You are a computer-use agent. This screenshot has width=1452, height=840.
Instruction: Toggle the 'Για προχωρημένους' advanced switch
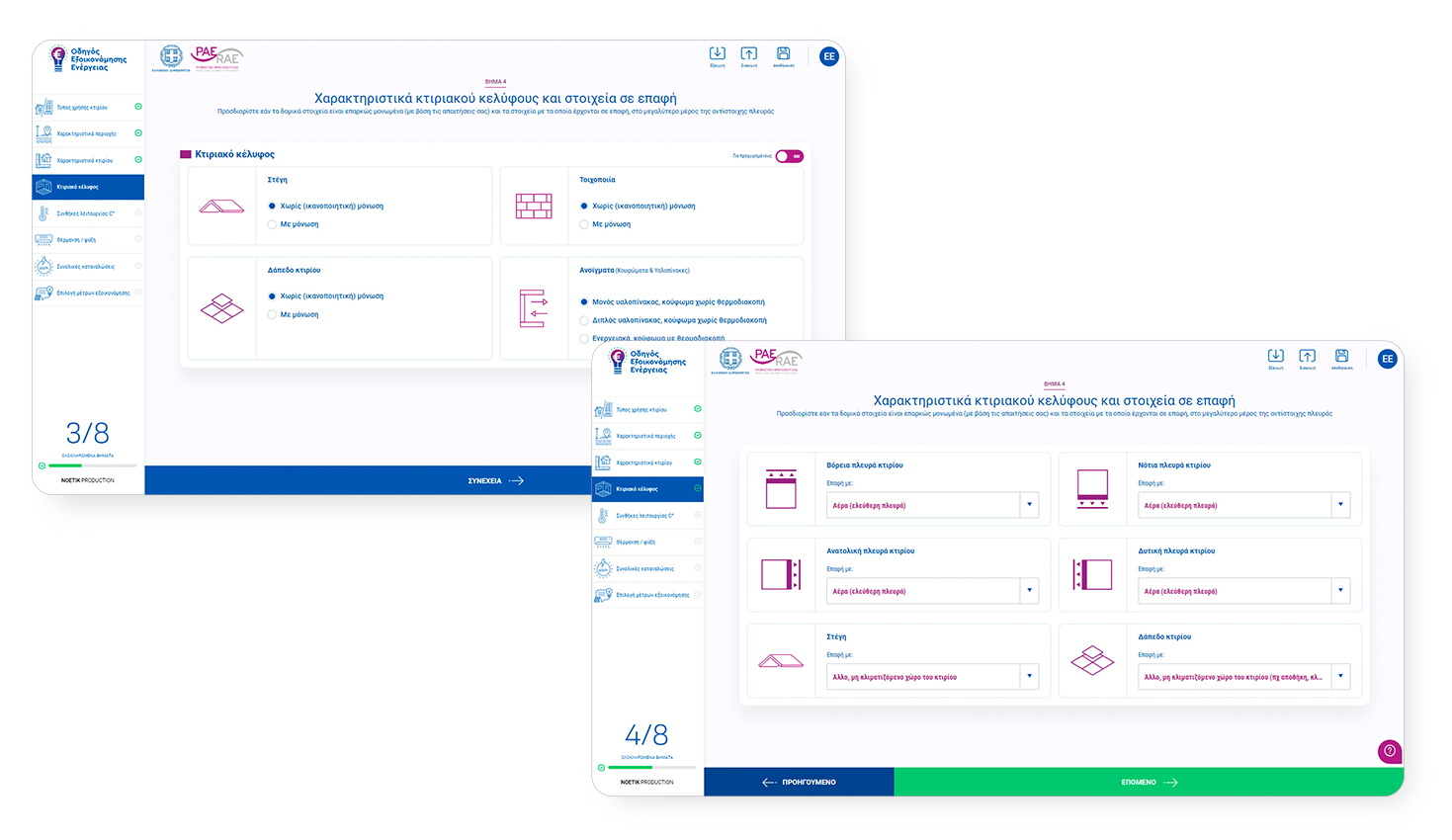(789, 156)
